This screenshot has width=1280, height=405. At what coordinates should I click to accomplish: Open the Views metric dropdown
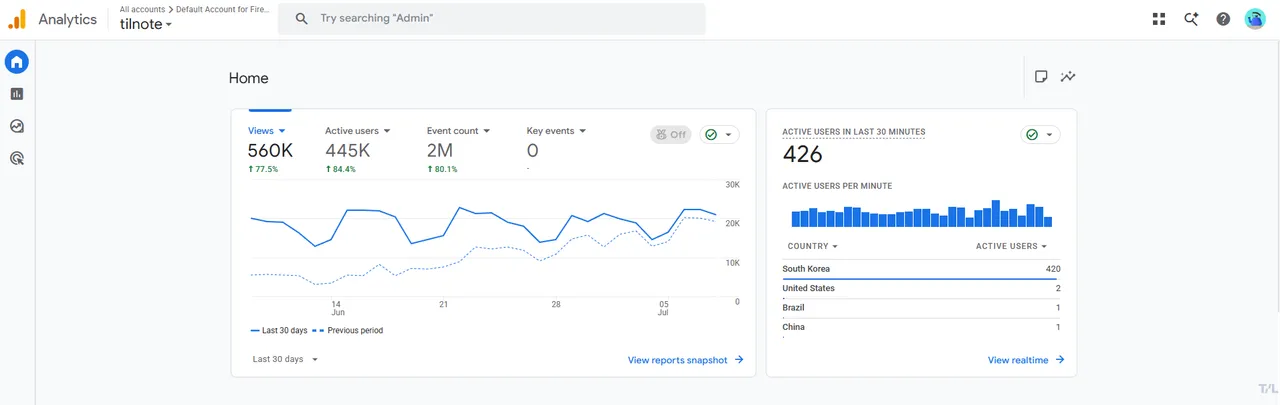(267, 131)
